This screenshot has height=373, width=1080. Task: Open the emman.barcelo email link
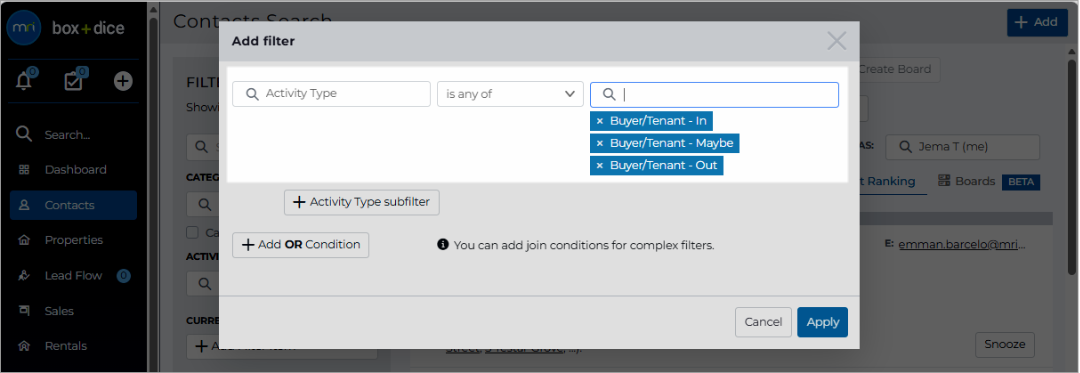(962, 244)
